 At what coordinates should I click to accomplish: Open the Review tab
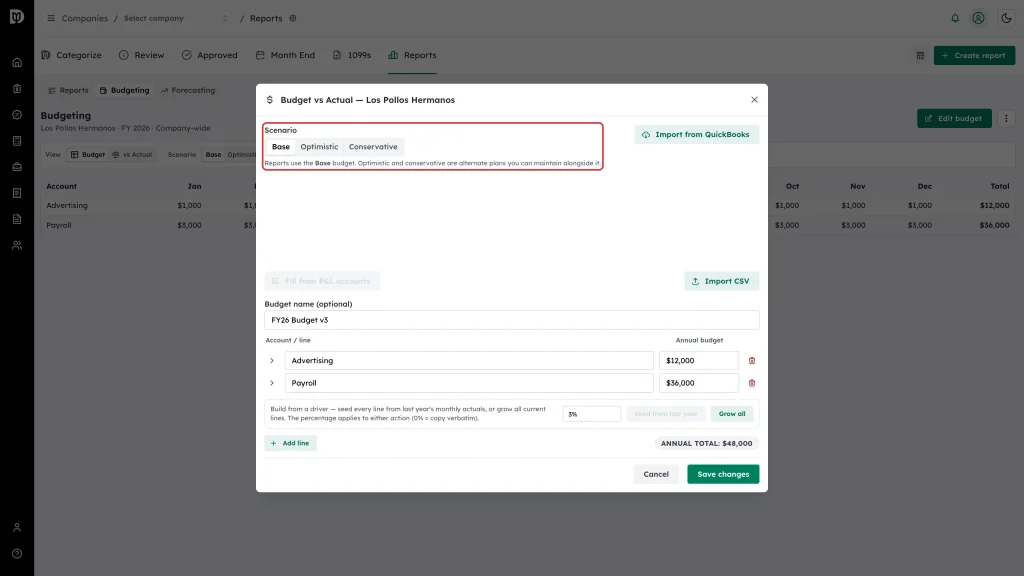point(142,56)
